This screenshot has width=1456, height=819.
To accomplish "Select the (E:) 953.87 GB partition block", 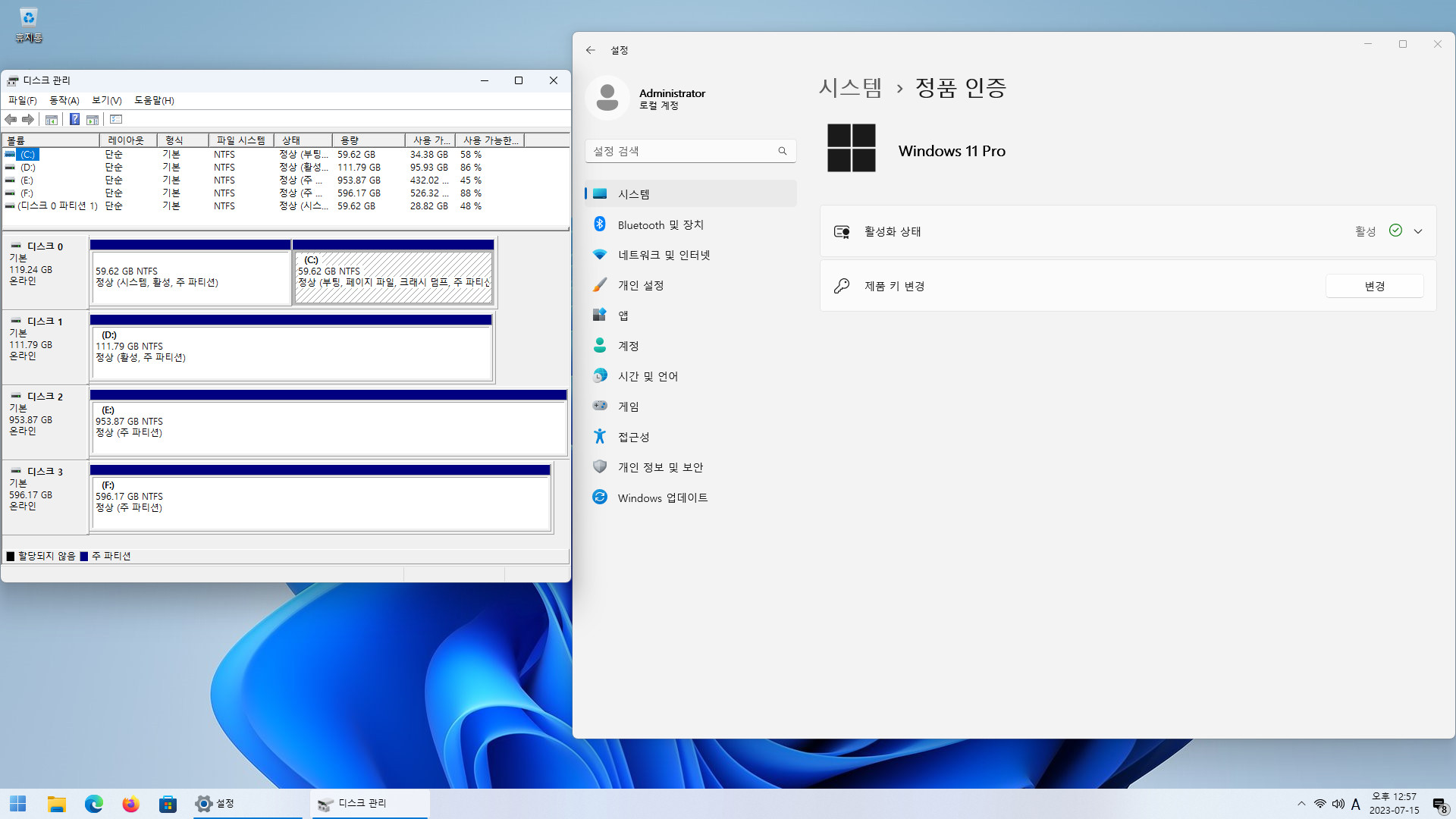I will point(328,423).
